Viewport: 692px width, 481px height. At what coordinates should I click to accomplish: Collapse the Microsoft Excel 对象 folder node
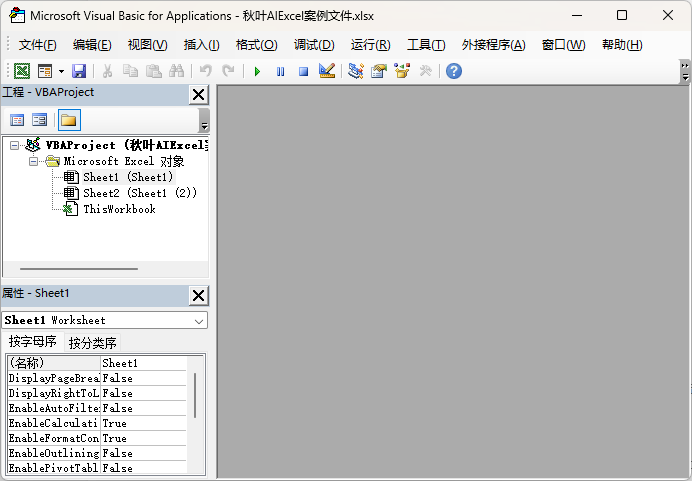[x=33, y=161]
